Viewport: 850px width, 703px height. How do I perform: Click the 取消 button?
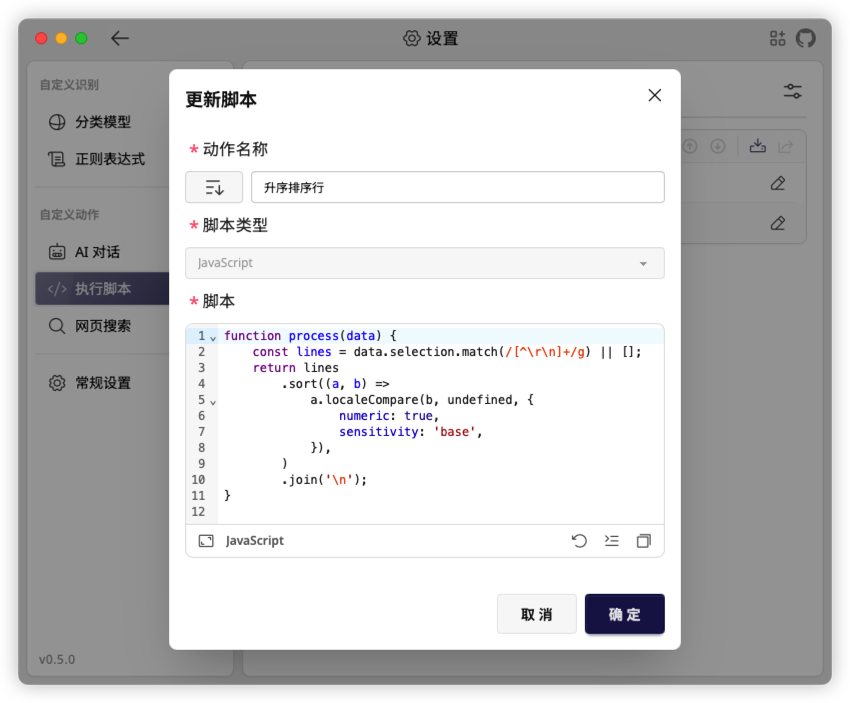click(x=537, y=614)
